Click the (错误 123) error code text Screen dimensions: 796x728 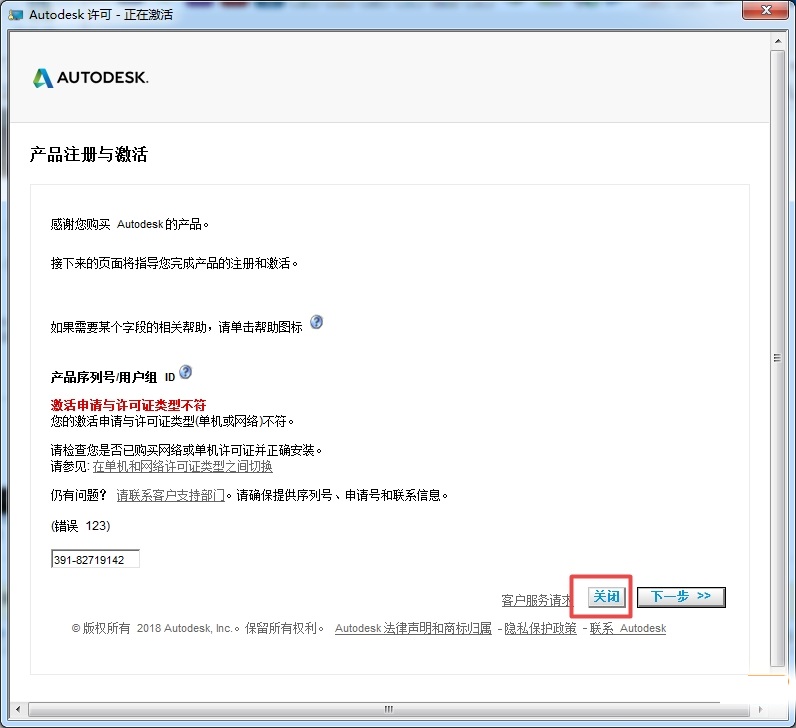[x=80, y=525]
